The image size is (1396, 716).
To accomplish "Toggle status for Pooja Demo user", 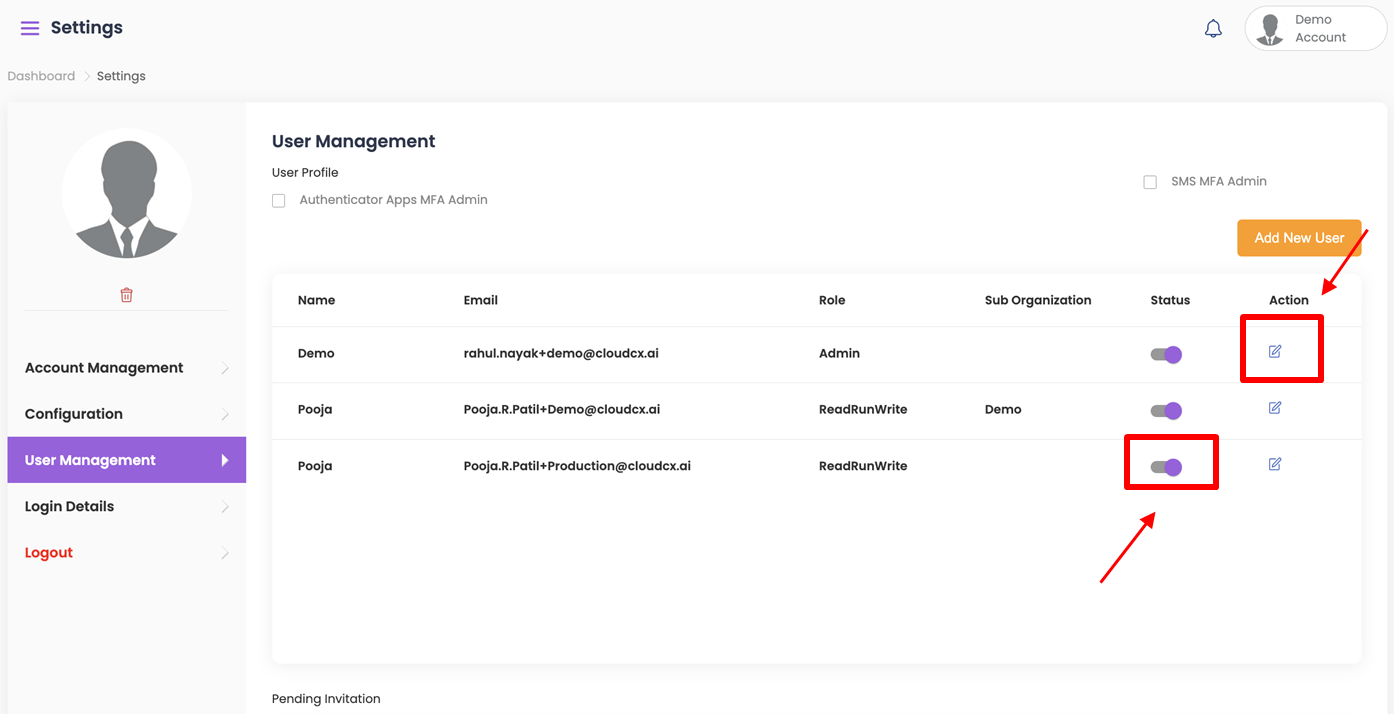I will tap(1166, 410).
